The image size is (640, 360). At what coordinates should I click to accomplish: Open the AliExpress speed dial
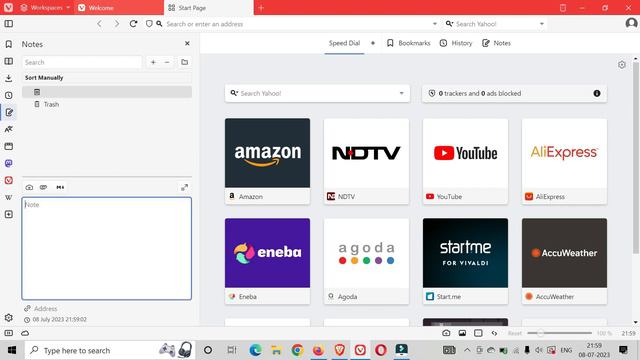tap(564, 161)
